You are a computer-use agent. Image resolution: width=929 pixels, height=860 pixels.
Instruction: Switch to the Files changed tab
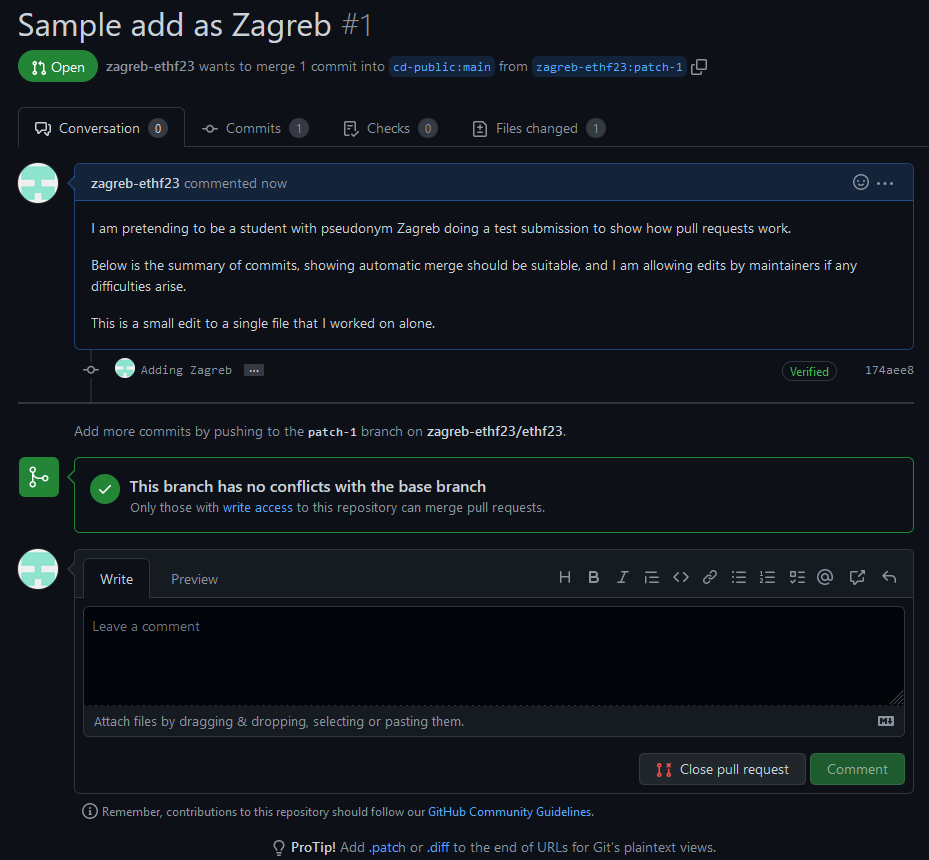coord(537,128)
